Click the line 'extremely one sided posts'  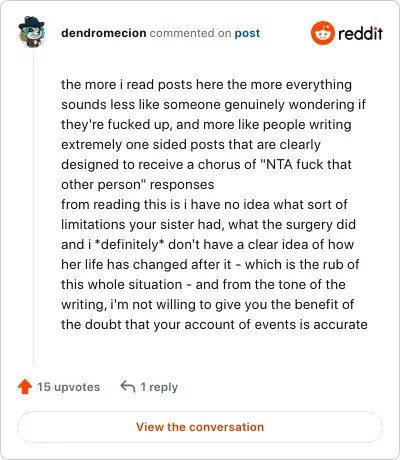(191, 144)
